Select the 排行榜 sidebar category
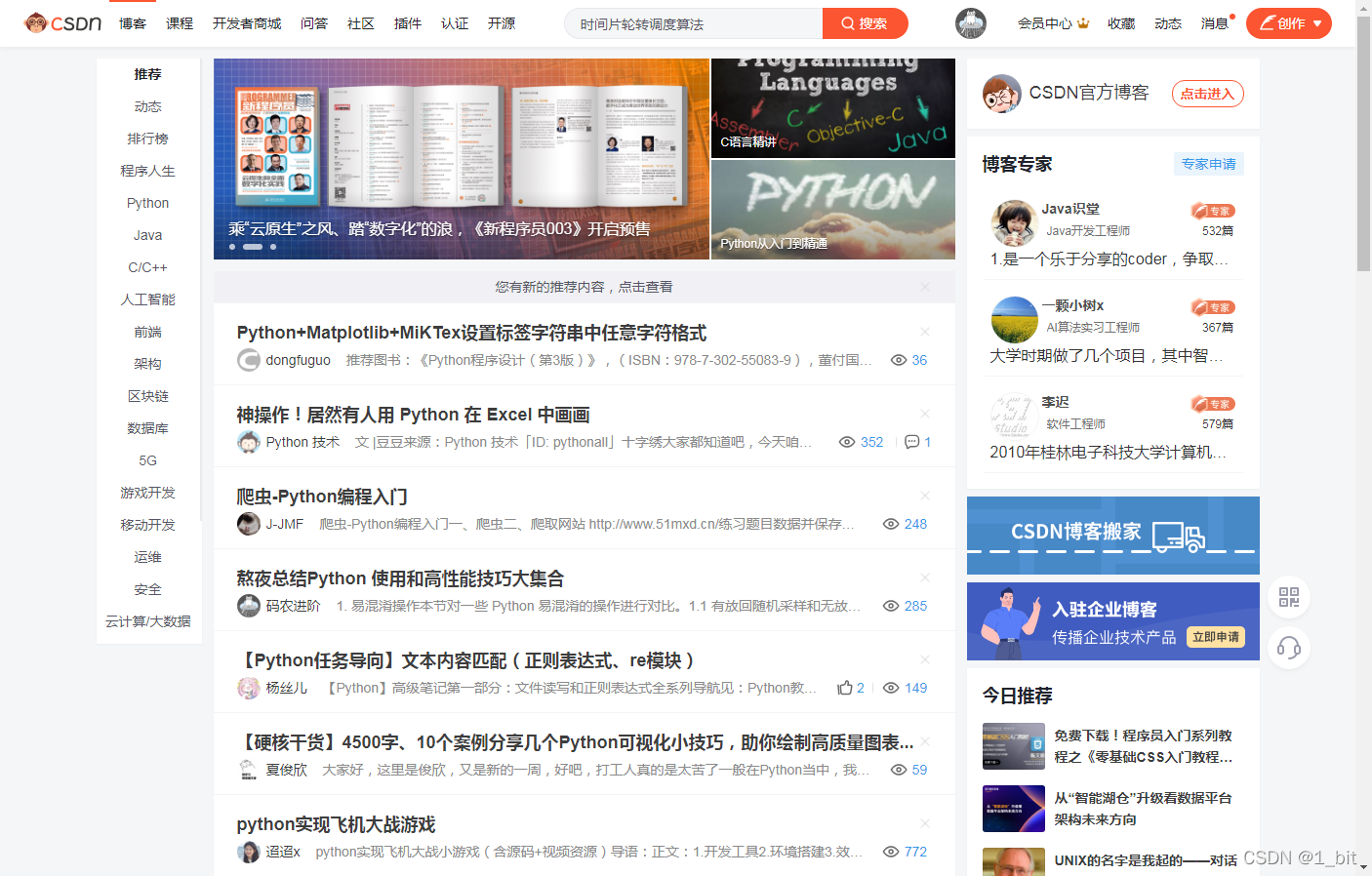1372x876 pixels. pyautogui.click(x=148, y=139)
